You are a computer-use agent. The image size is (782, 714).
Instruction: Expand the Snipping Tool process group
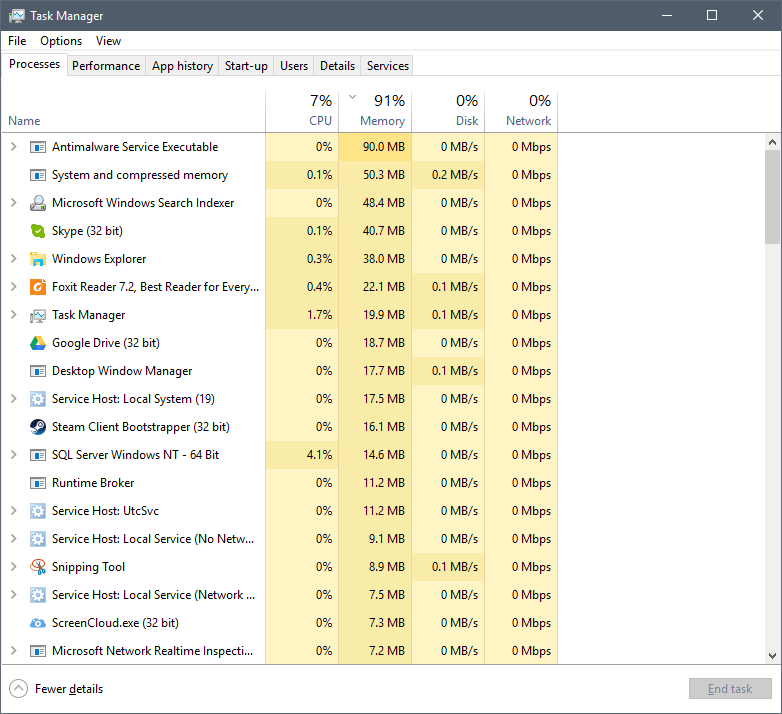click(x=14, y=566)
